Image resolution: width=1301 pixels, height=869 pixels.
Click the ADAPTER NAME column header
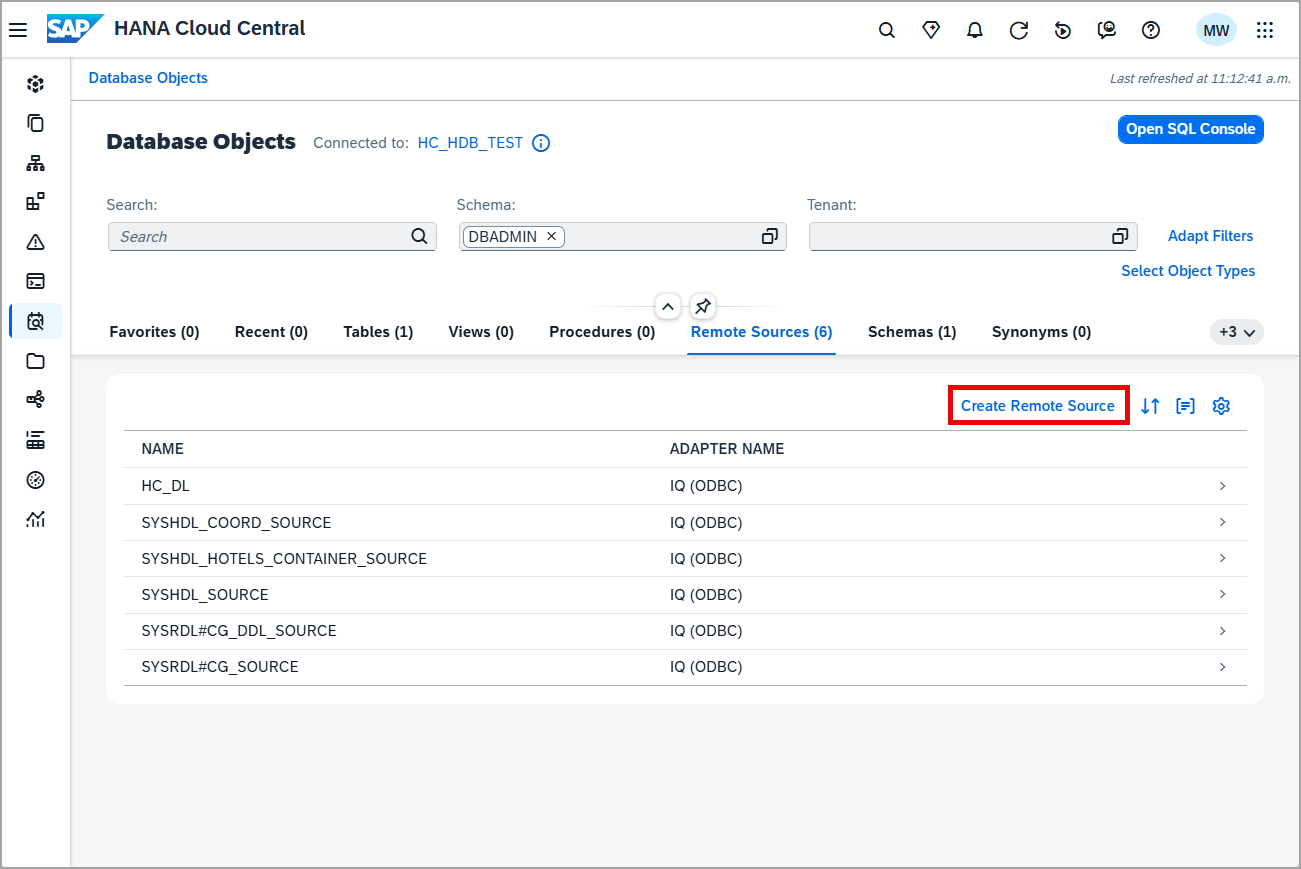(x=727, y=449)
